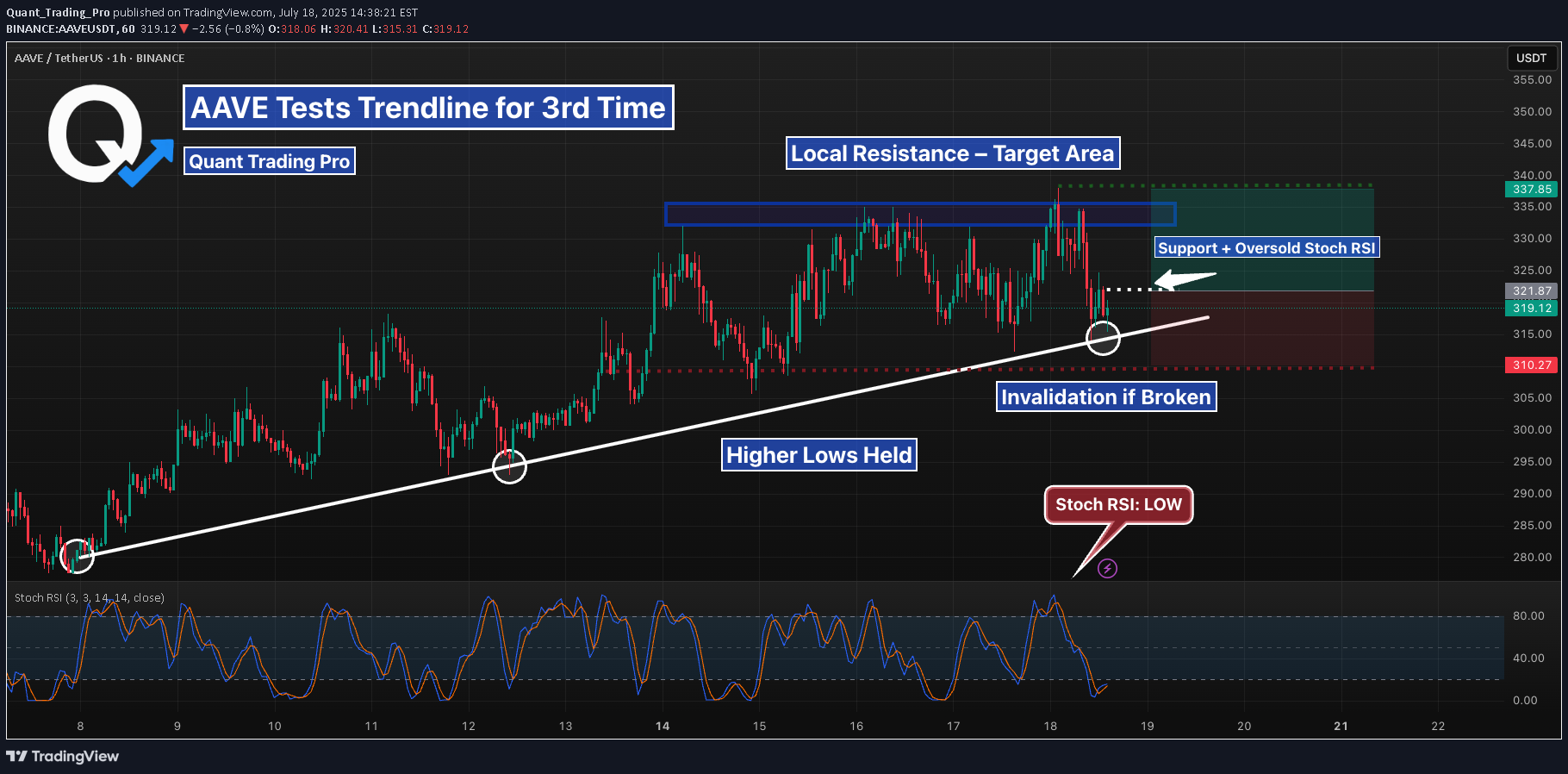The image size is (1568, 774).
Task: Click 285.00 on the price axis
Action: point(1532,525)
